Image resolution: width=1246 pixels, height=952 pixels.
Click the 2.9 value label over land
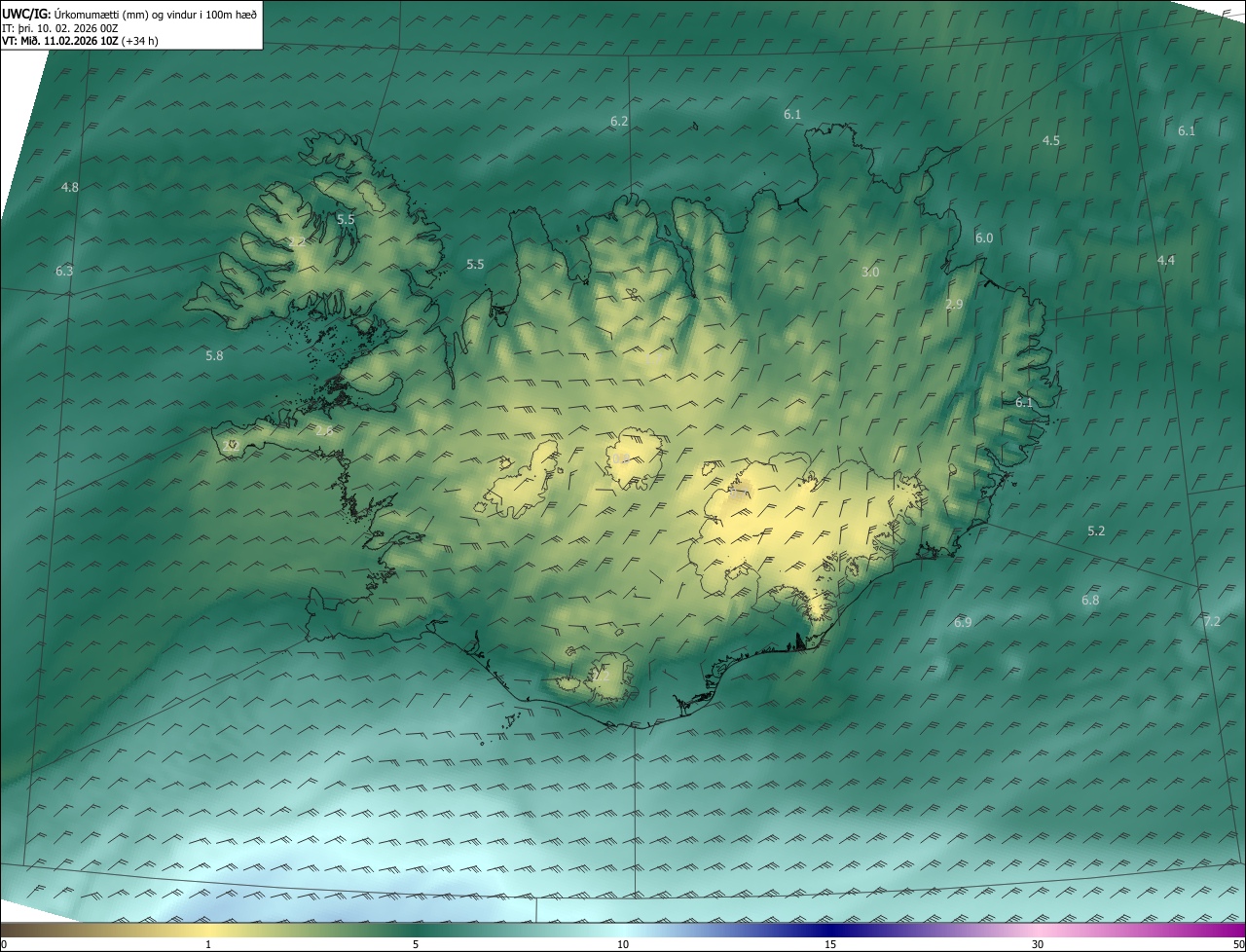954,305
